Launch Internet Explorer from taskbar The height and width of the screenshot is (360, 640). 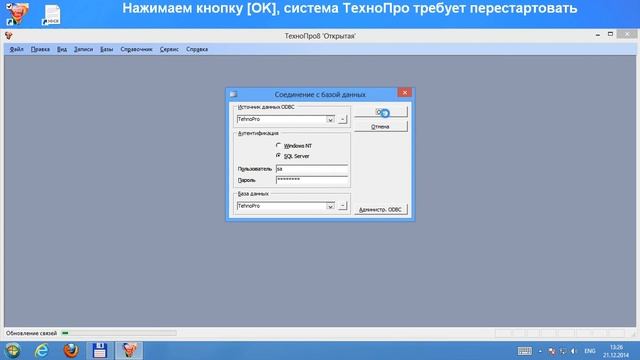(x=41, y=351)
